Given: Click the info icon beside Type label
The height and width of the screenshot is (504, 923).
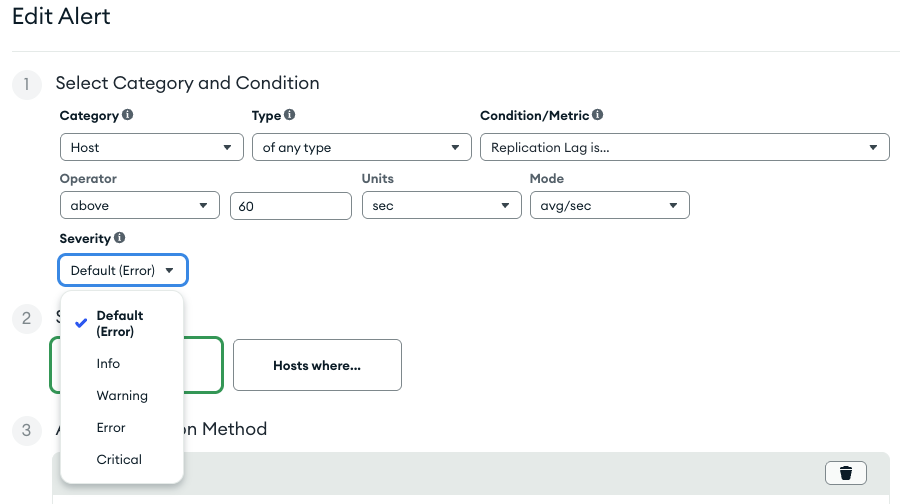Looking at the screenshot, I should (290, 116).
